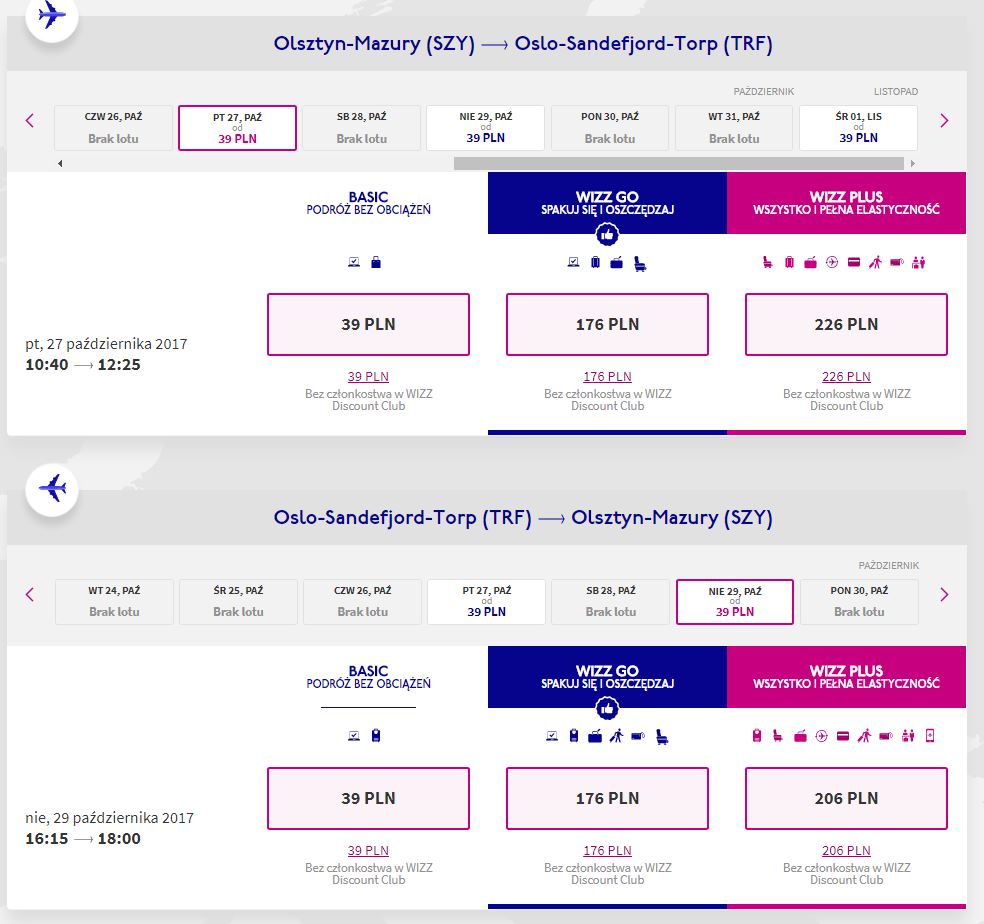
Task: Click the thumbs-up badge on the return WIZZ GO header
Action: pos(607,709)
